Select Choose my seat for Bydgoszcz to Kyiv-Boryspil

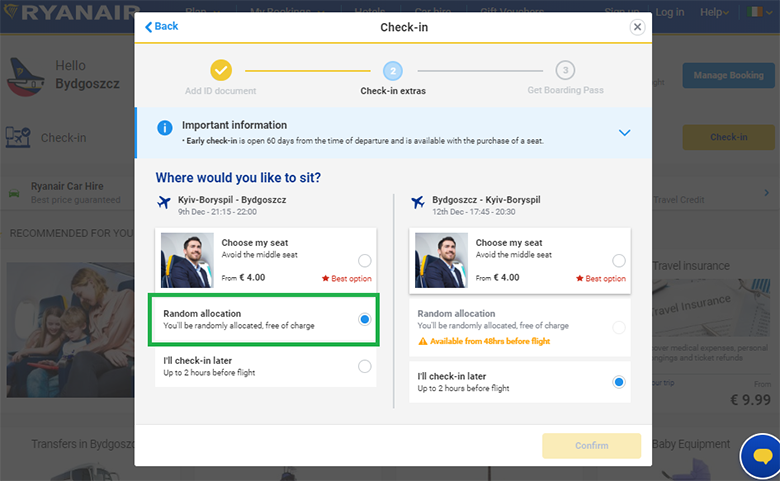click(x=618, y=260)
